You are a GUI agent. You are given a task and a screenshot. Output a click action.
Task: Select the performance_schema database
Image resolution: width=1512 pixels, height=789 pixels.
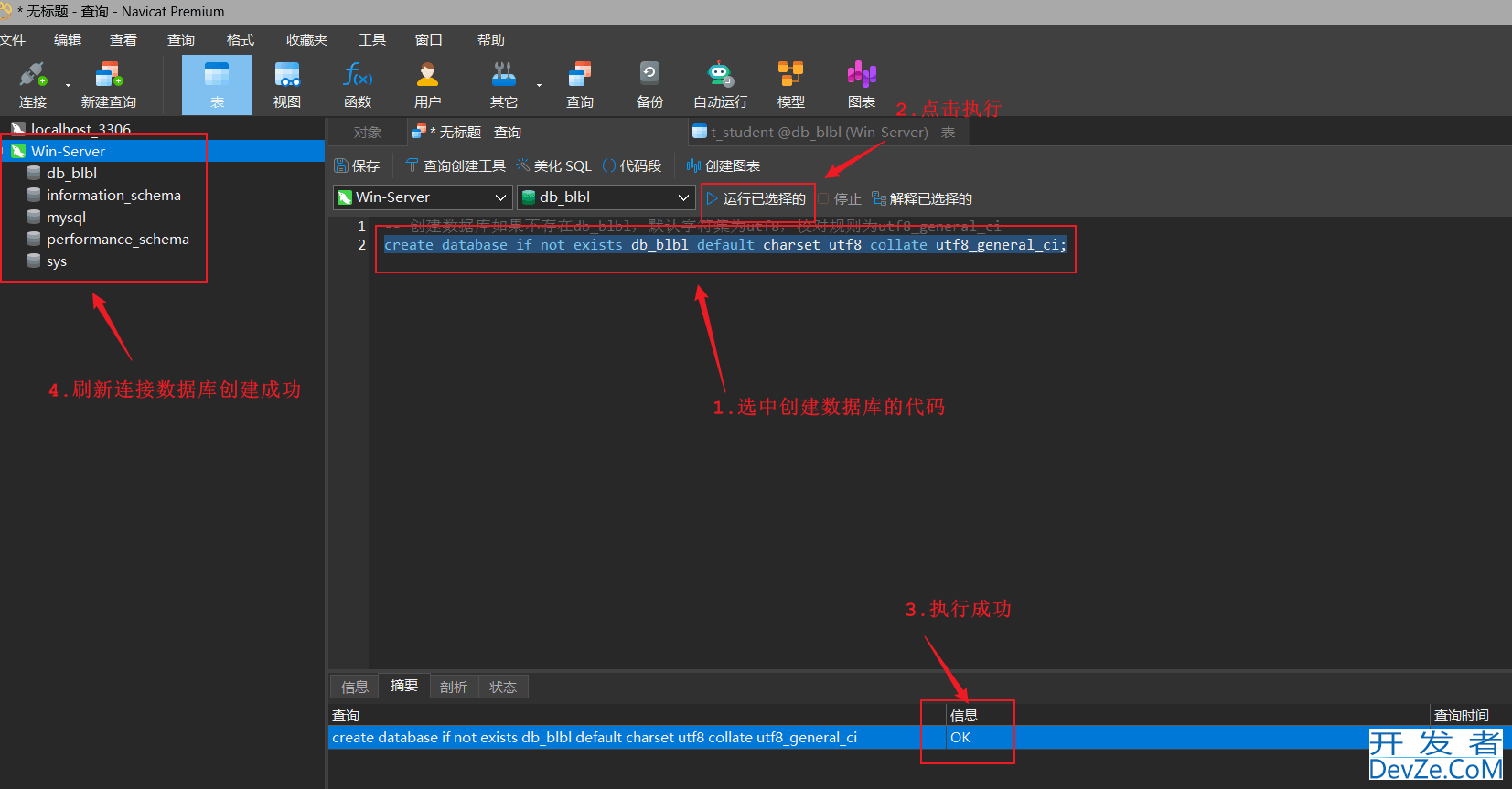point(118,239)
